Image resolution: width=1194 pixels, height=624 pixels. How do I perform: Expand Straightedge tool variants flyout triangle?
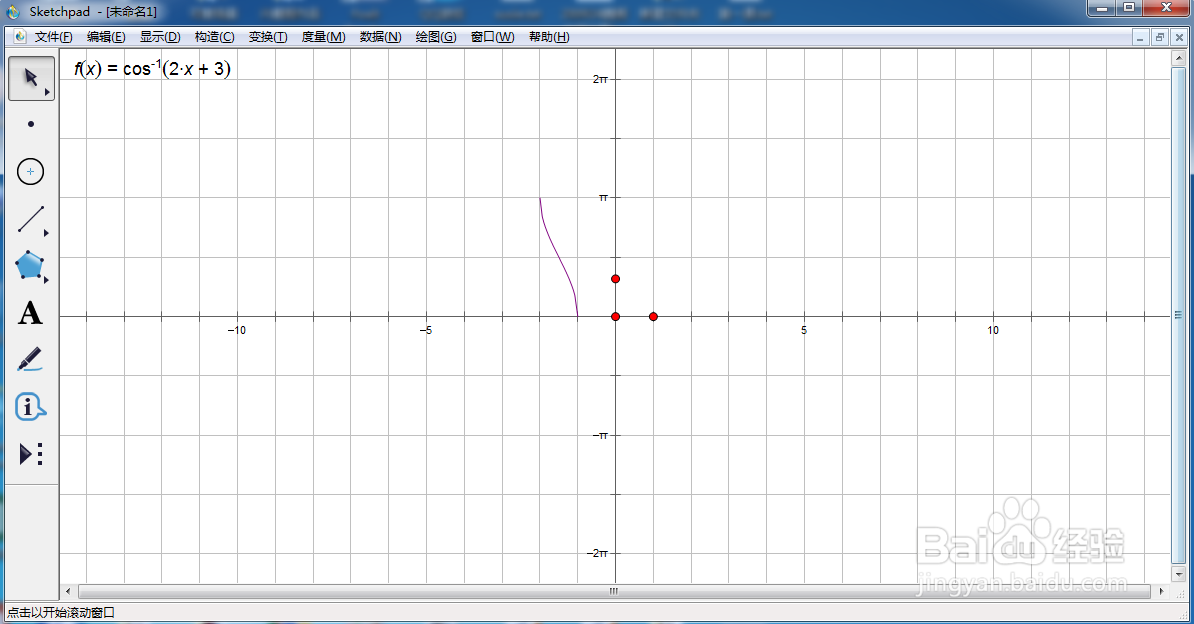(x=46, y=233)
